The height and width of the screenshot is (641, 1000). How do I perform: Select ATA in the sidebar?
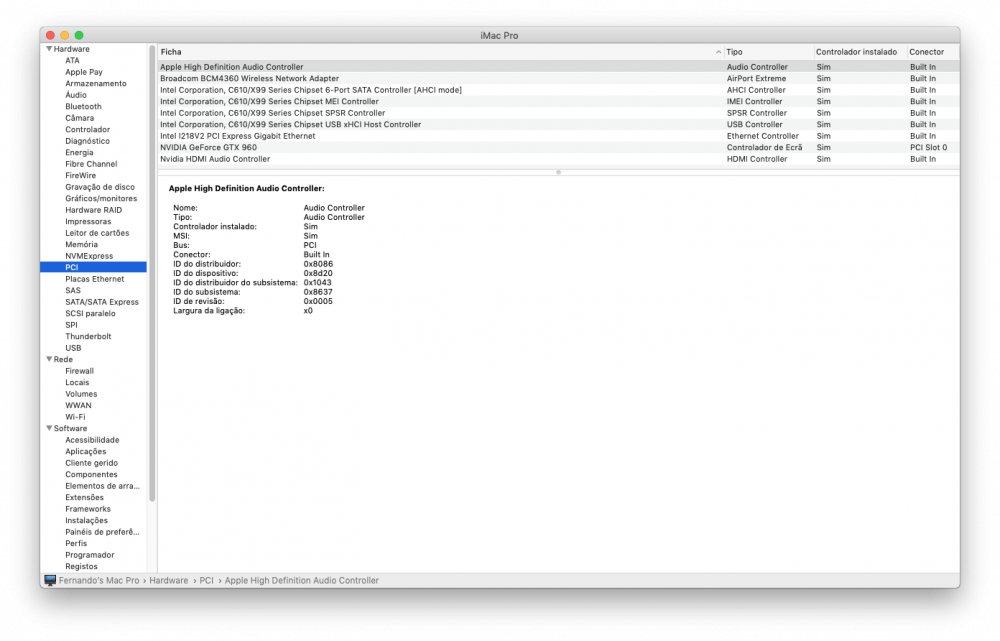coord(72,61)
